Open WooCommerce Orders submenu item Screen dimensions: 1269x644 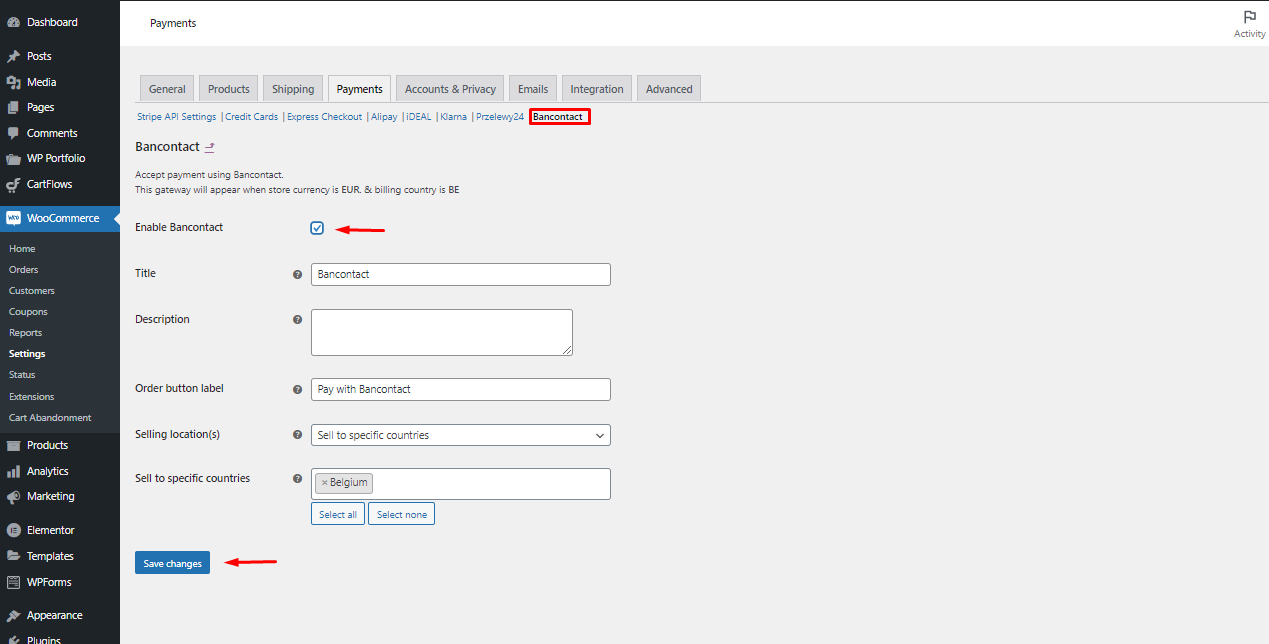click(x=24, y=270)
